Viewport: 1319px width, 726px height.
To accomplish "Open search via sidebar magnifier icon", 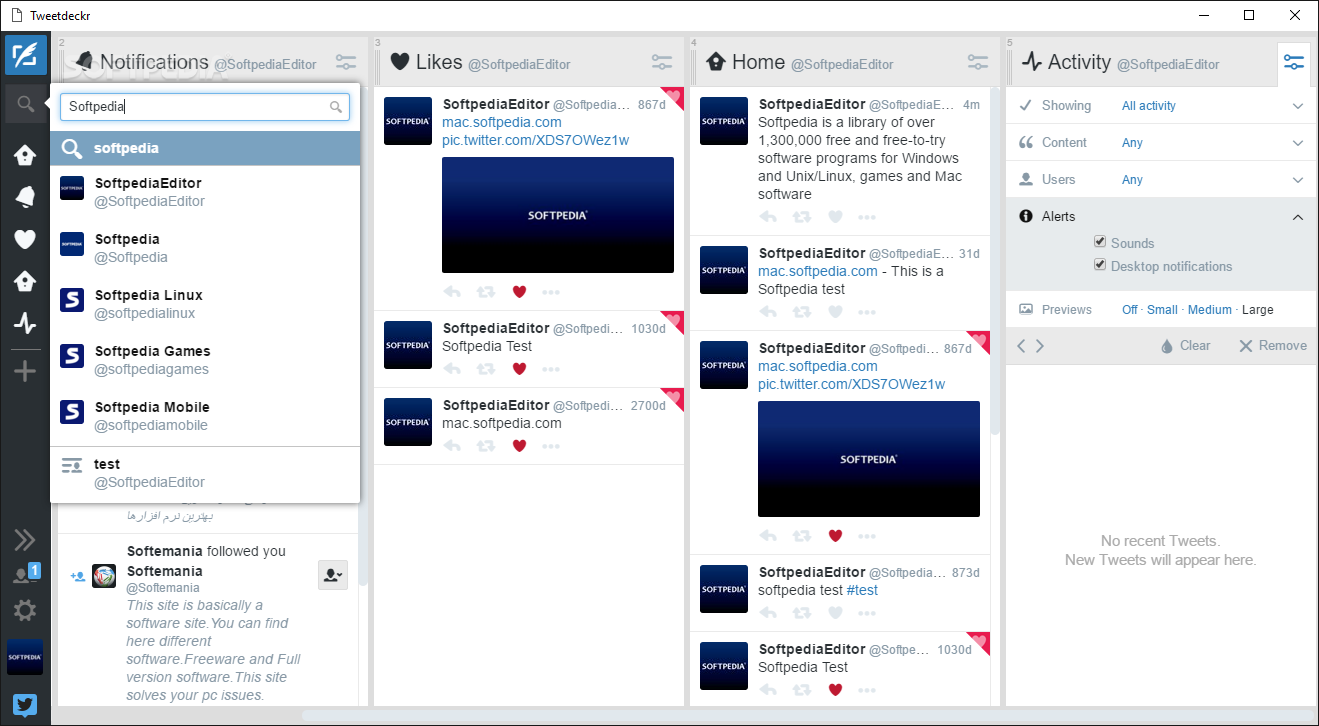I will [25, 103].
